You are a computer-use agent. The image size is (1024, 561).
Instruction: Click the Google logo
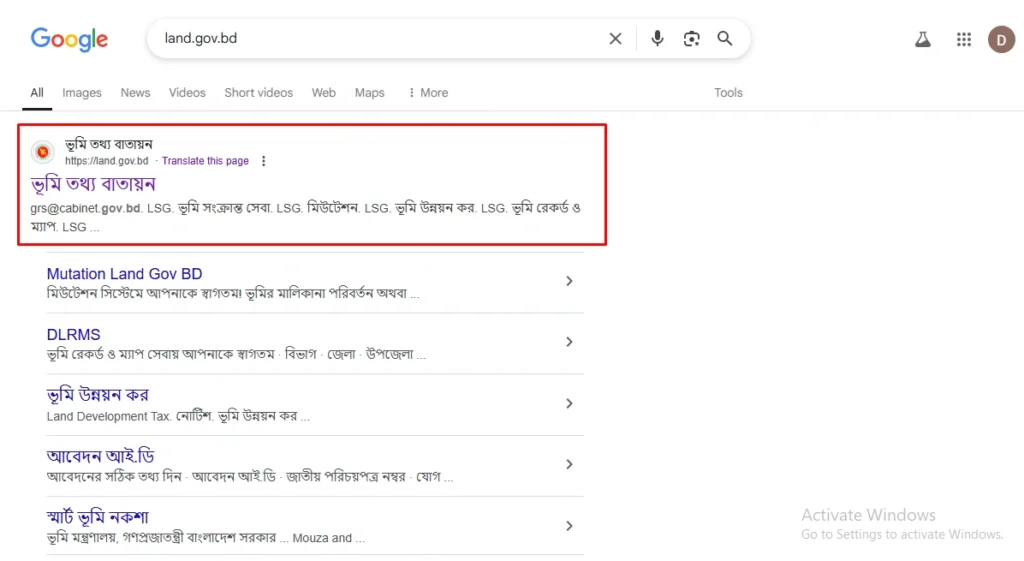(x=69, y=39)
